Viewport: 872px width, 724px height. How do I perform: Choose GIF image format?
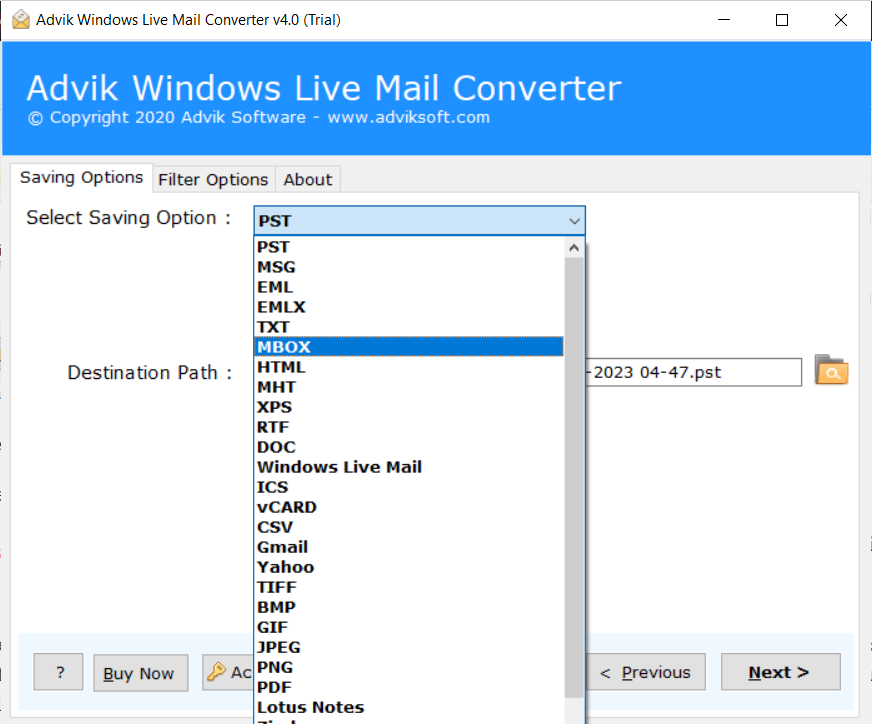[x=409, y=627]
